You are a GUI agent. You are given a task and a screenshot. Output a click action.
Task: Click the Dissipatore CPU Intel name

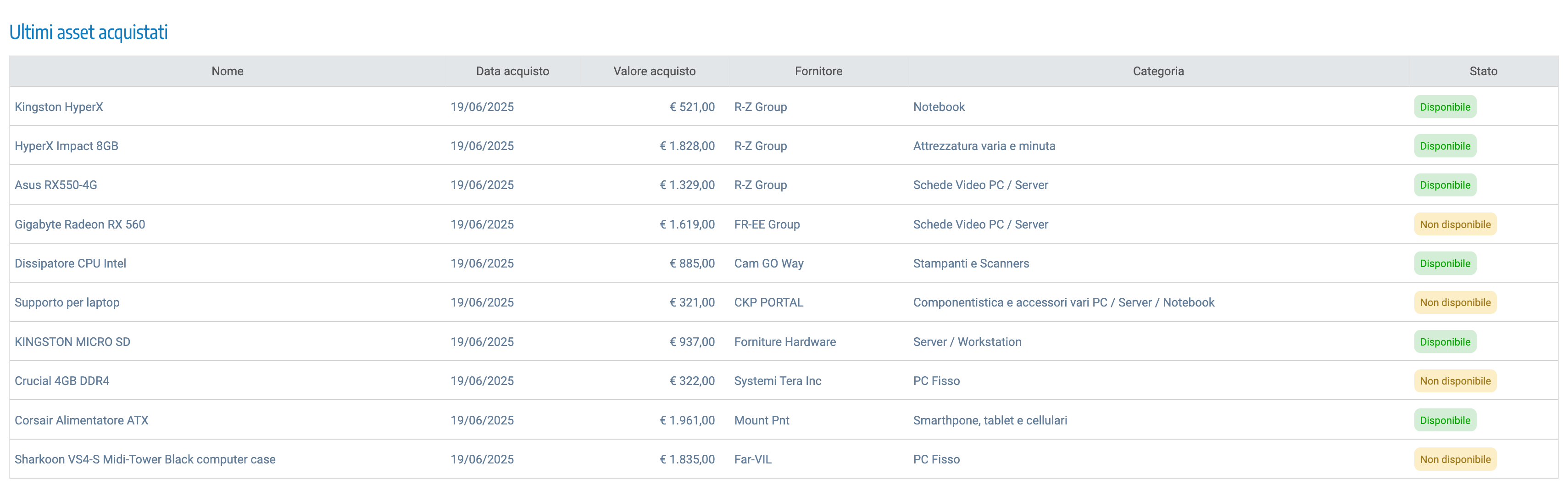click(70, 263)
